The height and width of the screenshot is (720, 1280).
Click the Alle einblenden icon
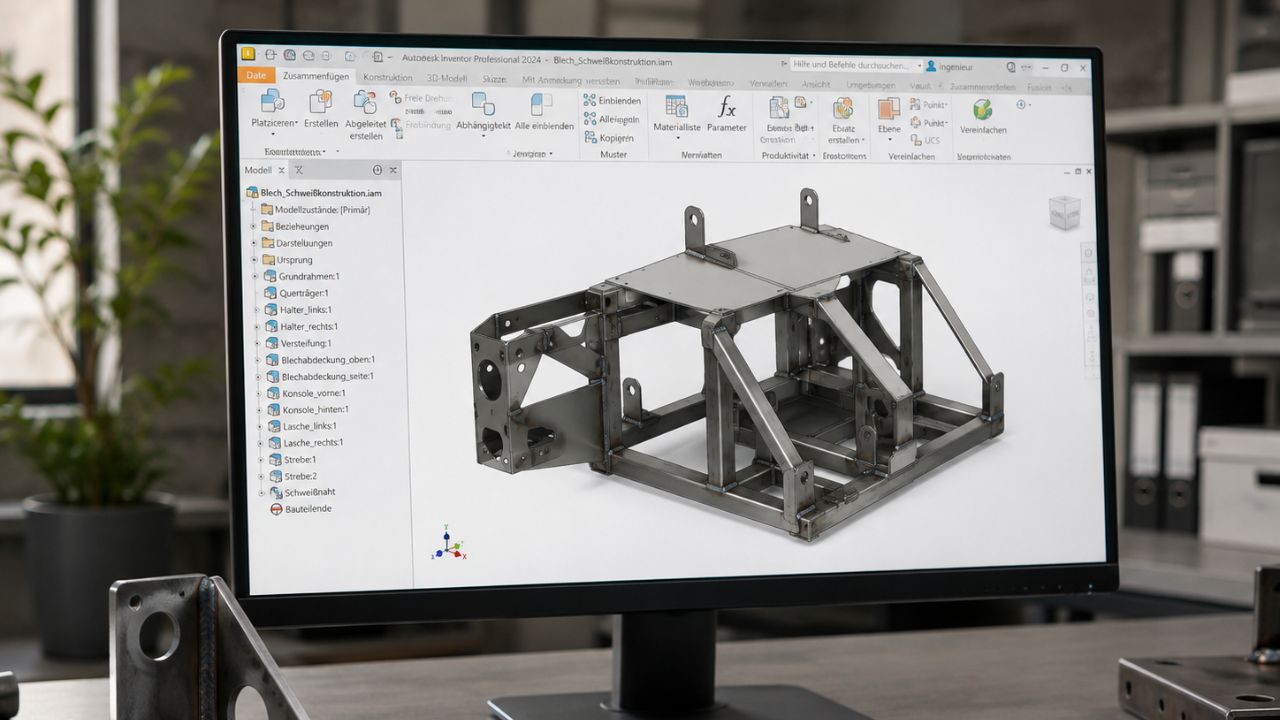click(x=542, y=104)
